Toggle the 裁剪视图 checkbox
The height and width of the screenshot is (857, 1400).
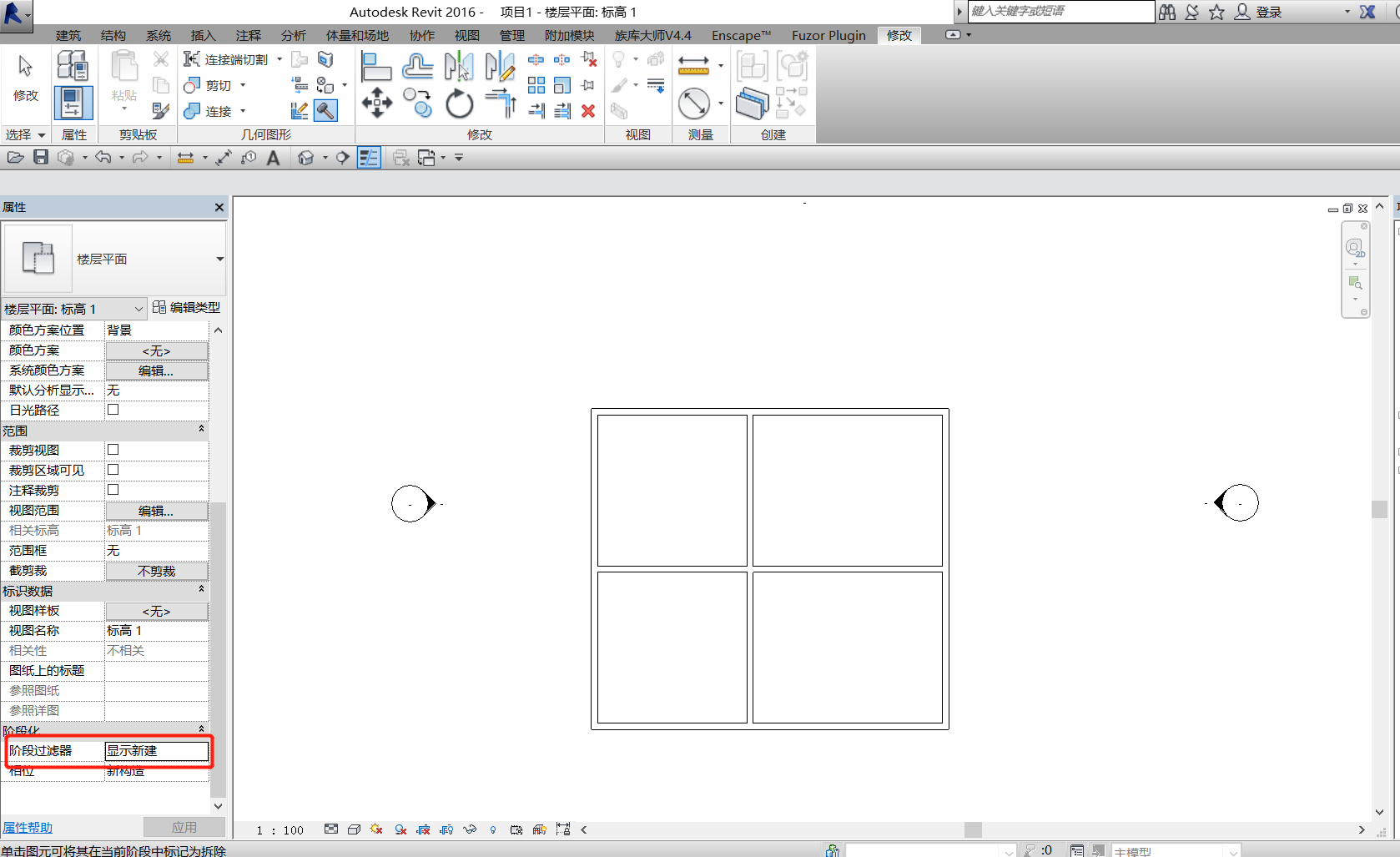tap(113, 450)
